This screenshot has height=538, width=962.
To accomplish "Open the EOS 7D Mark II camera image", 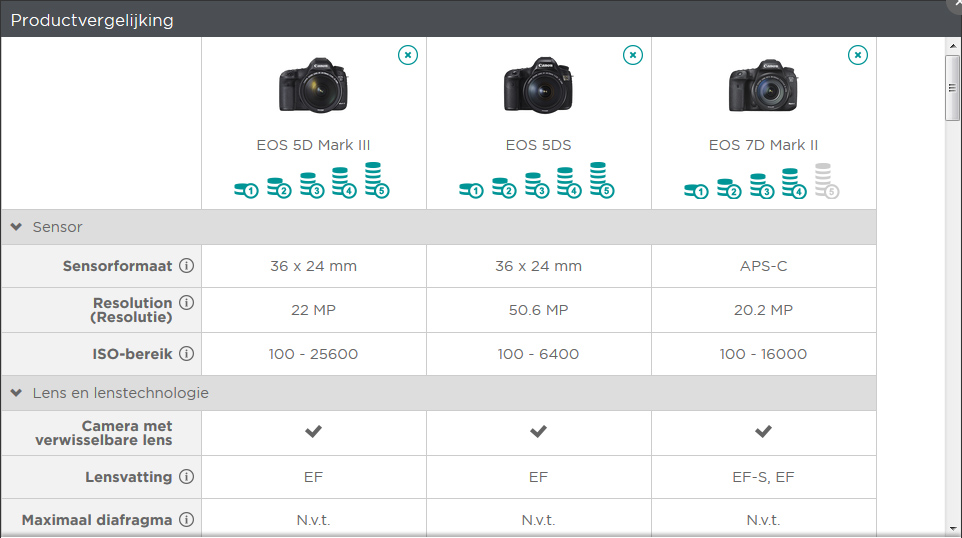I will coord(763,85).
